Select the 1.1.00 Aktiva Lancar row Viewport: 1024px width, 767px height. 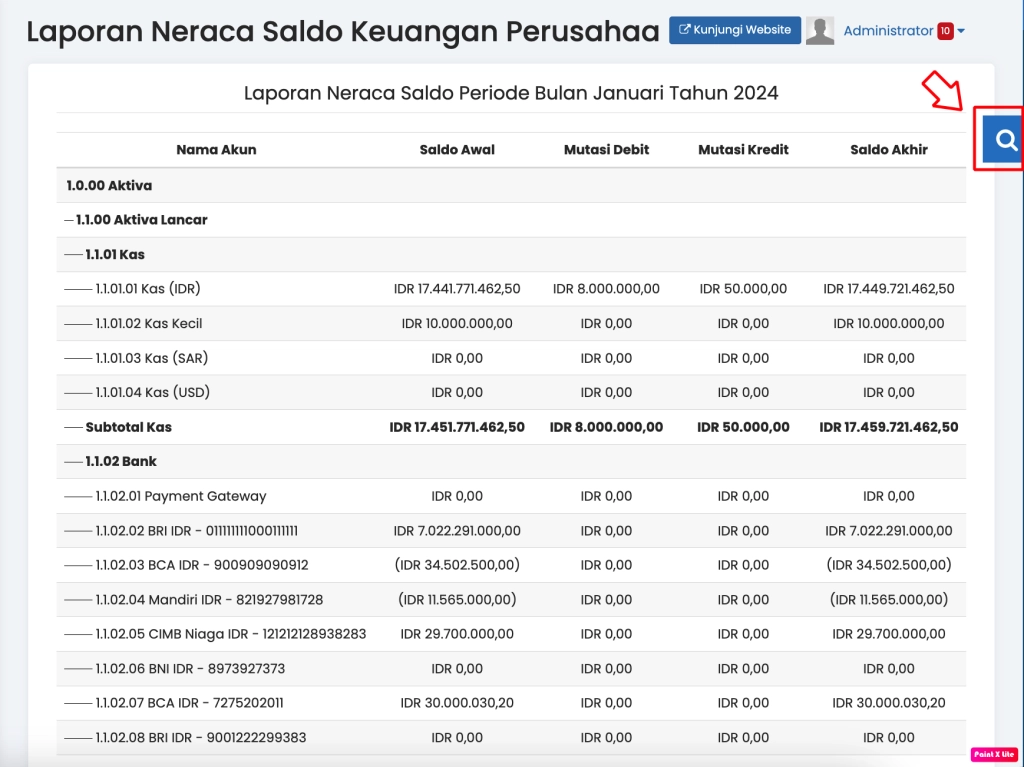tap(141, 220)
